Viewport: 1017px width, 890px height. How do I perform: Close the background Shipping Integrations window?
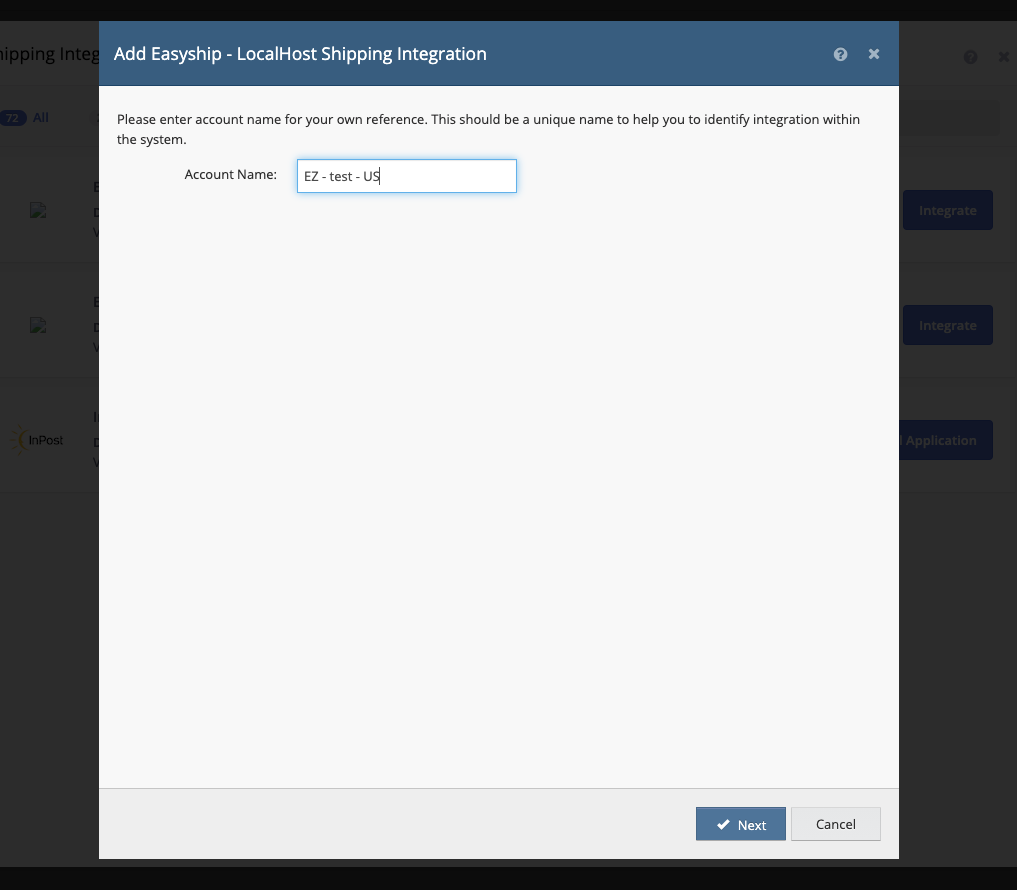tap(1004, 57)
